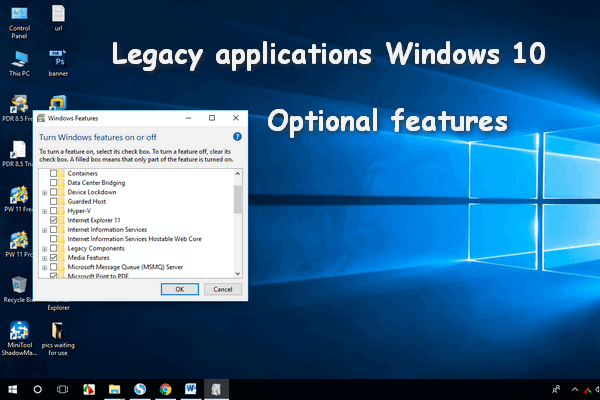The image size is (600, 400).
Task: Check IIS Hostable Web Core checkbox
Action: point(54,239)
